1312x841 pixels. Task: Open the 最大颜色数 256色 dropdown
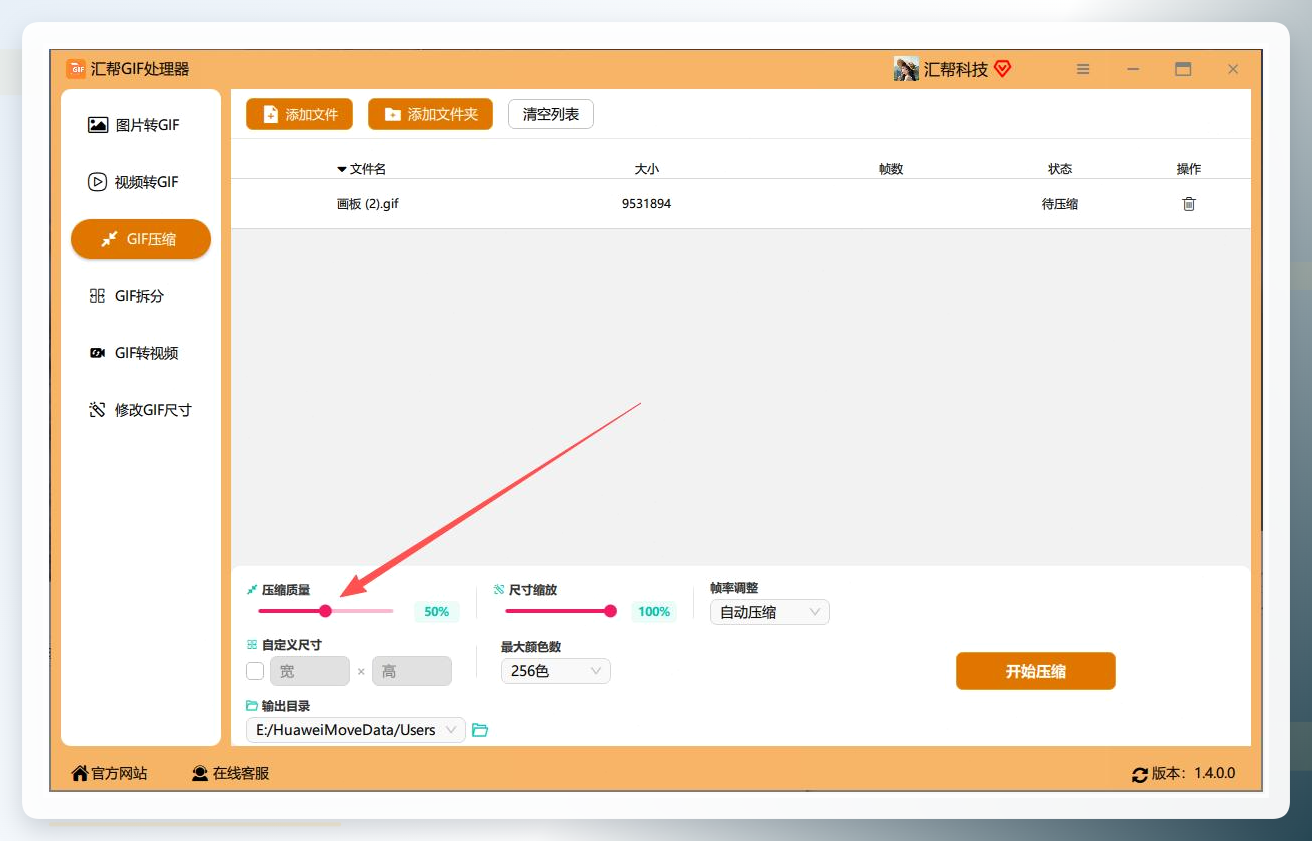(555, 671)
